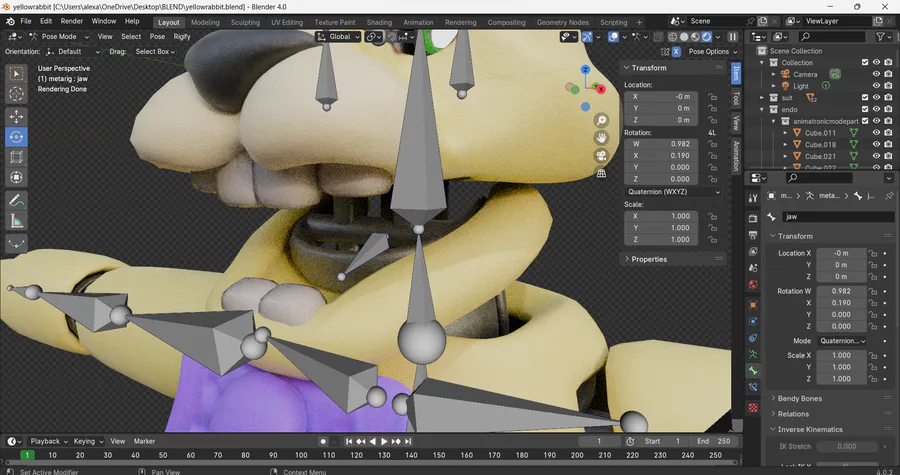Select the Rotate tool in left toolbar

click(x=16, y=137)
